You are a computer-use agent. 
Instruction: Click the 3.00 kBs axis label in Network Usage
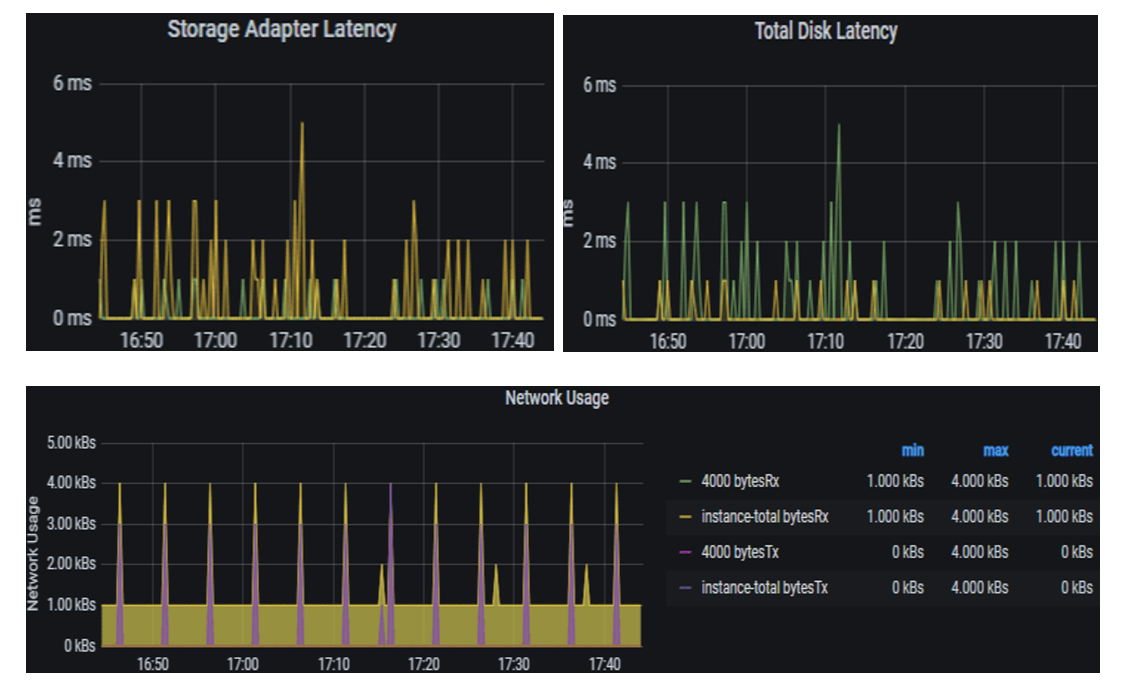pyautogui.click(x=72, y=524)
